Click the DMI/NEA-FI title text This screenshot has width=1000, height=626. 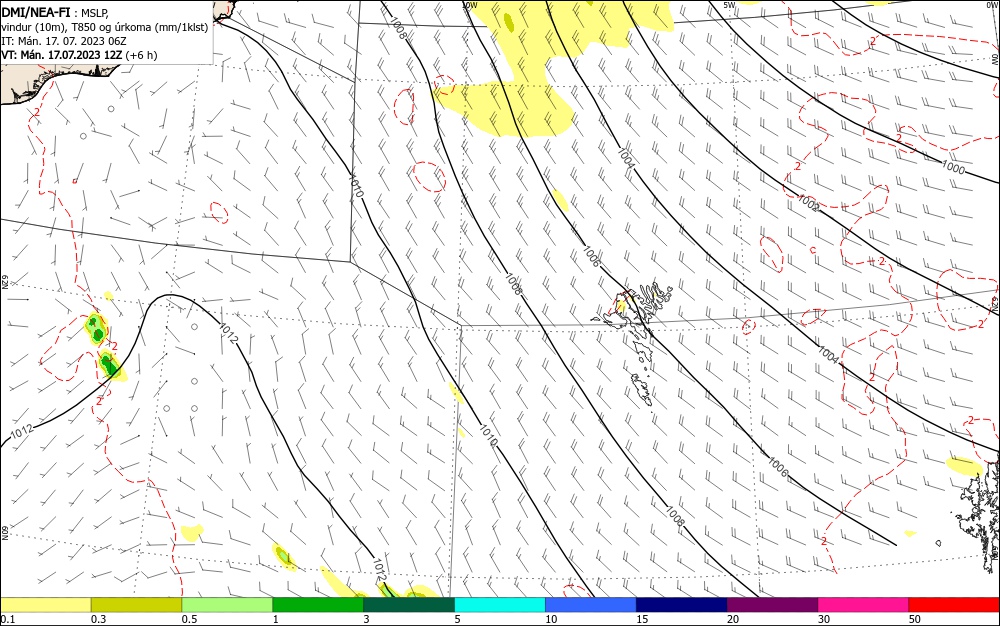[36, 11]
